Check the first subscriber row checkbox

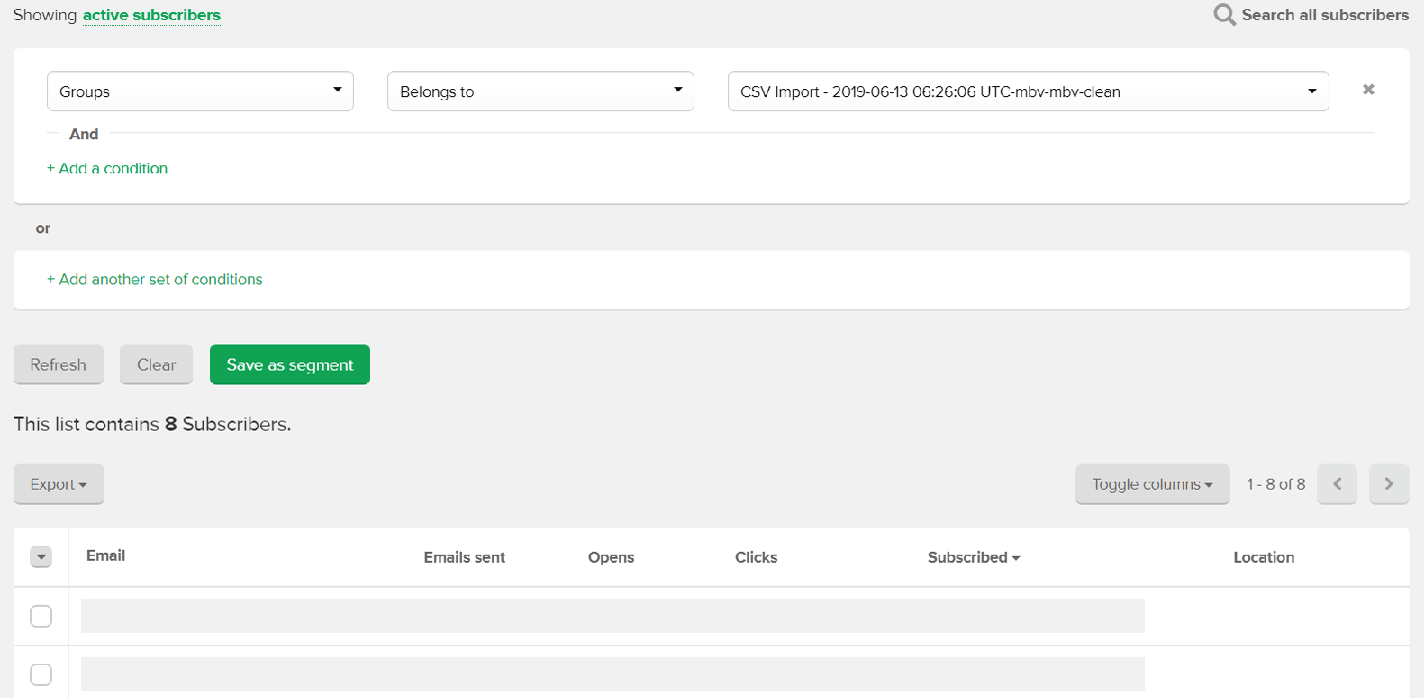point(41,616)
